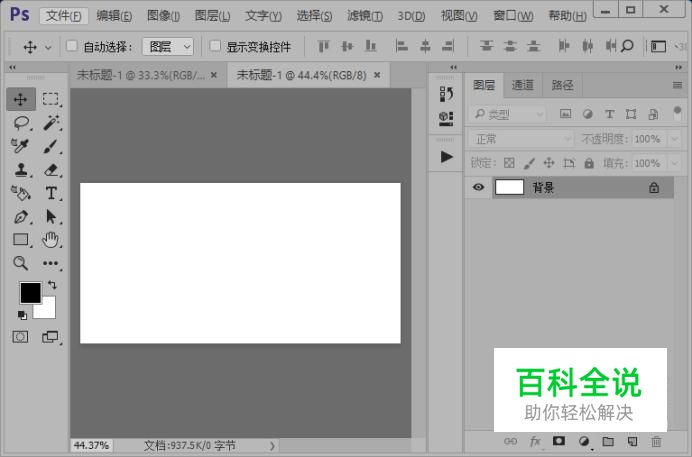Expand the status bar info arrow
692x457 pixels.
[272, 446]
